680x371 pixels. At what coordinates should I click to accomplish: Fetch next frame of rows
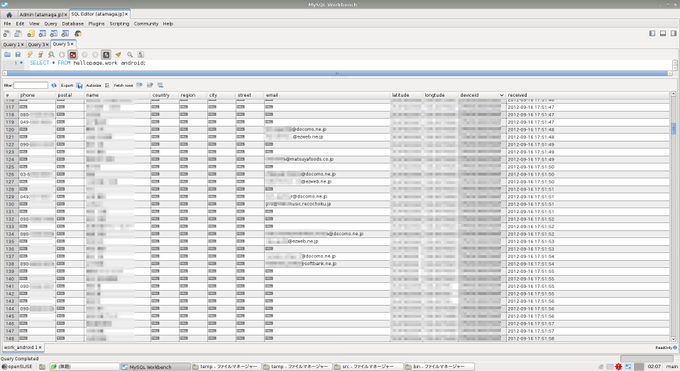tap(139, 85)
